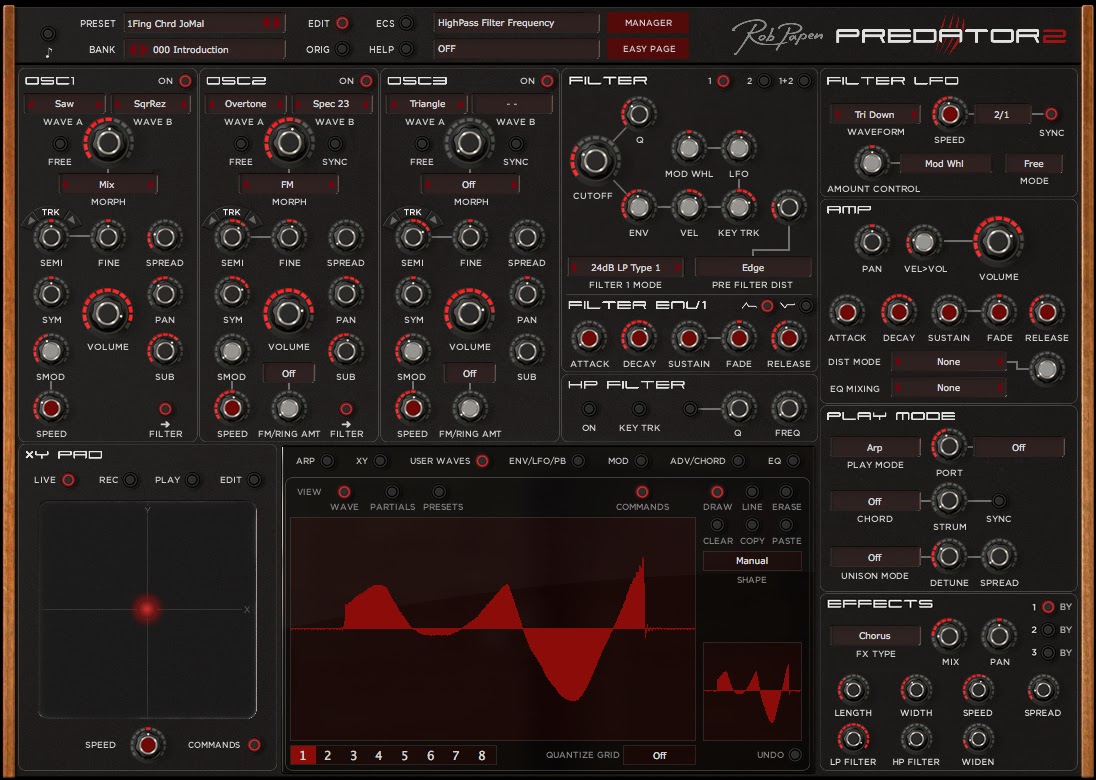Image resolution: width=1096 pixels, height=780 pixels.
Task: Select user wave slot 3
Action: [353, 756]
